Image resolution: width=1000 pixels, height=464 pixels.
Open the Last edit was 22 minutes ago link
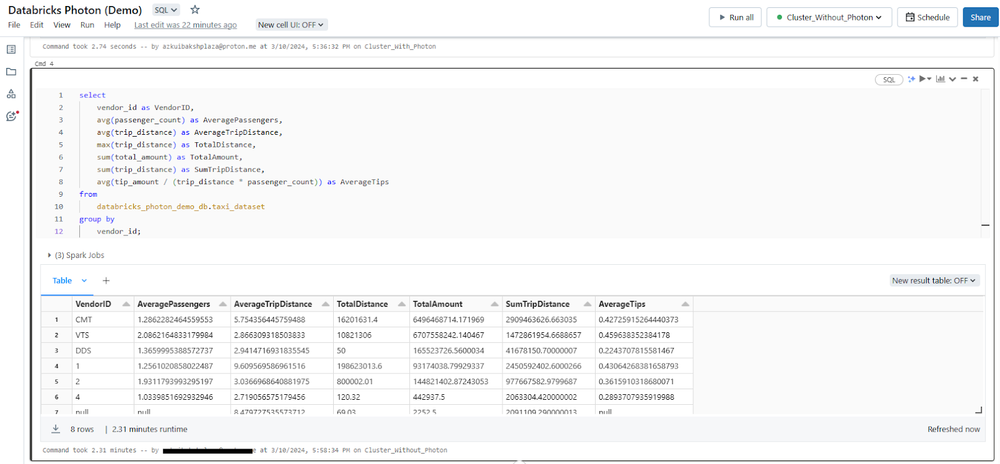[x=186, y=25]
